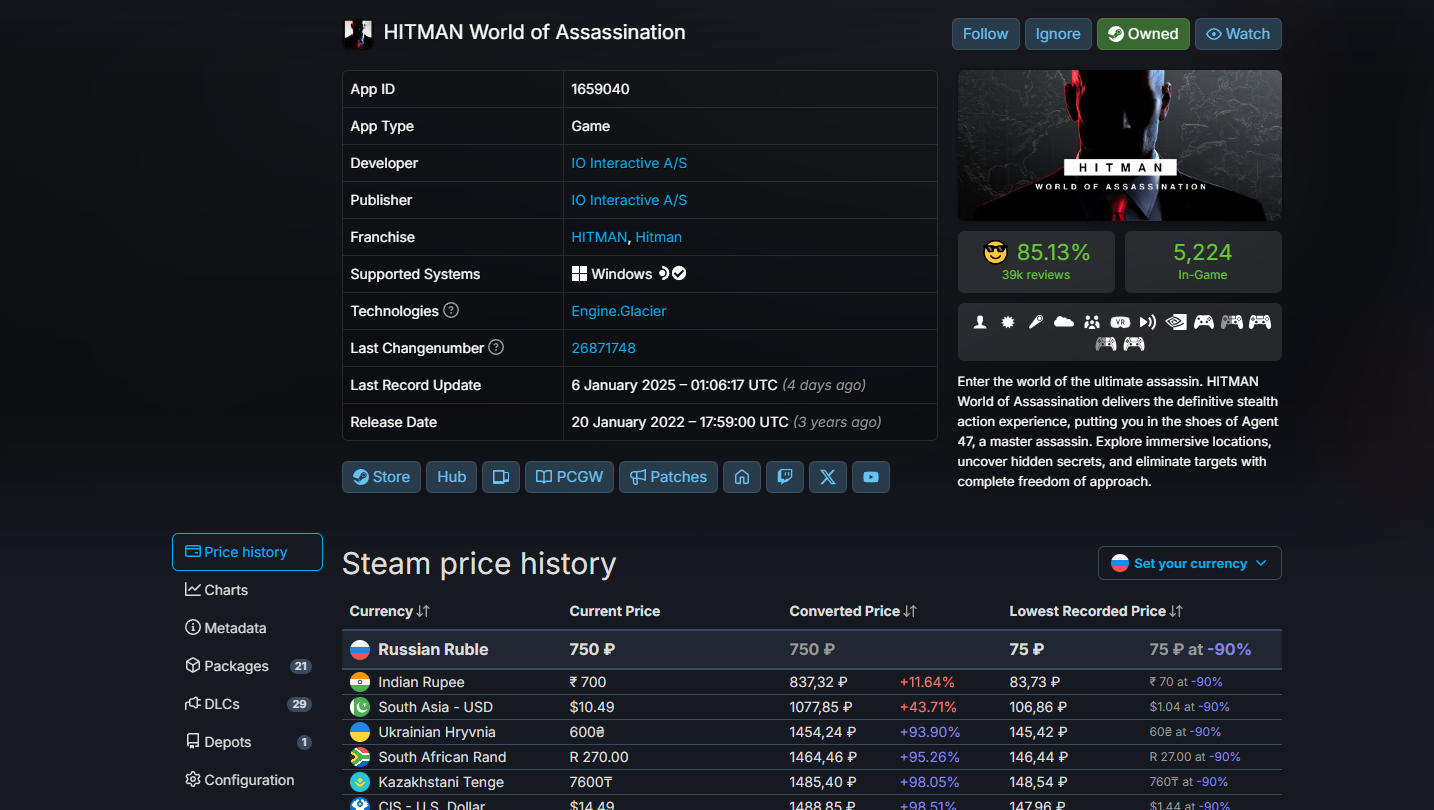The width and height of the screenshot is (1434, 810).
Task: Open the YouTube icon link
Action: [x=871, y=477]
